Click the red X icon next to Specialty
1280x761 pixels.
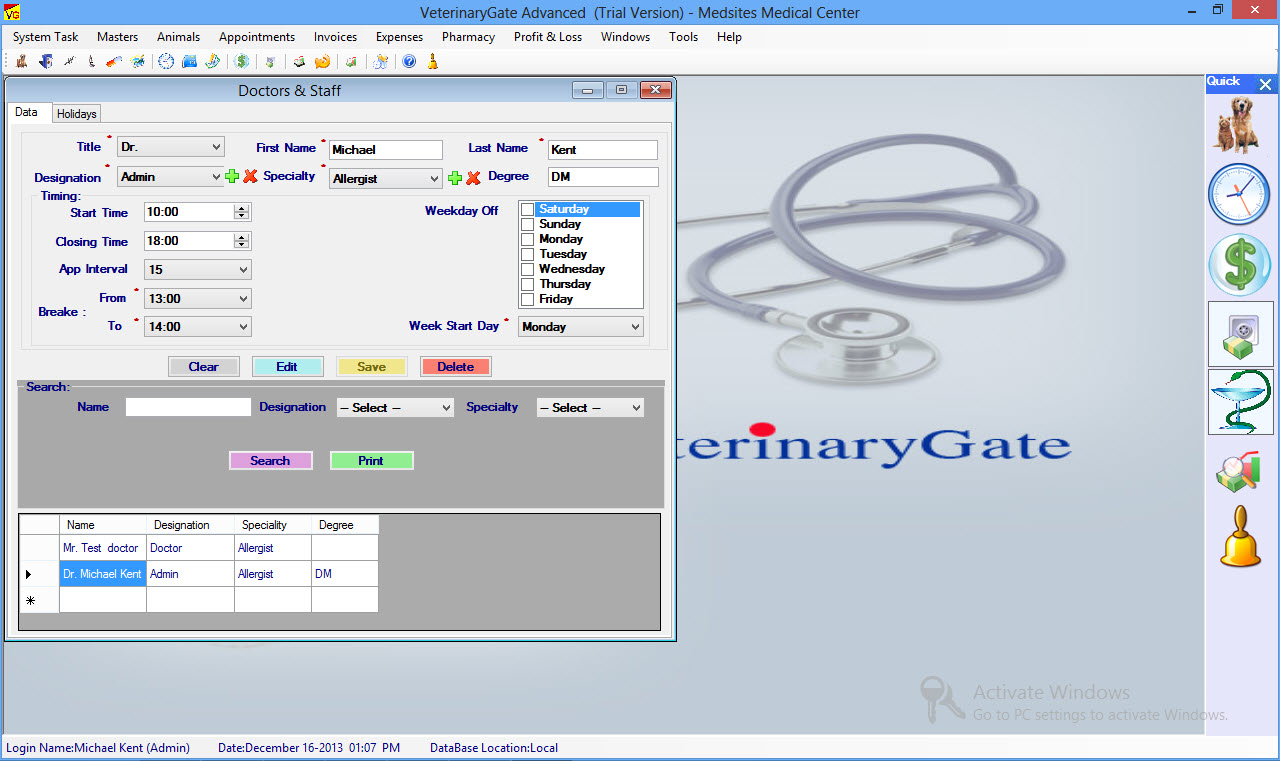(x=473, y=178)
